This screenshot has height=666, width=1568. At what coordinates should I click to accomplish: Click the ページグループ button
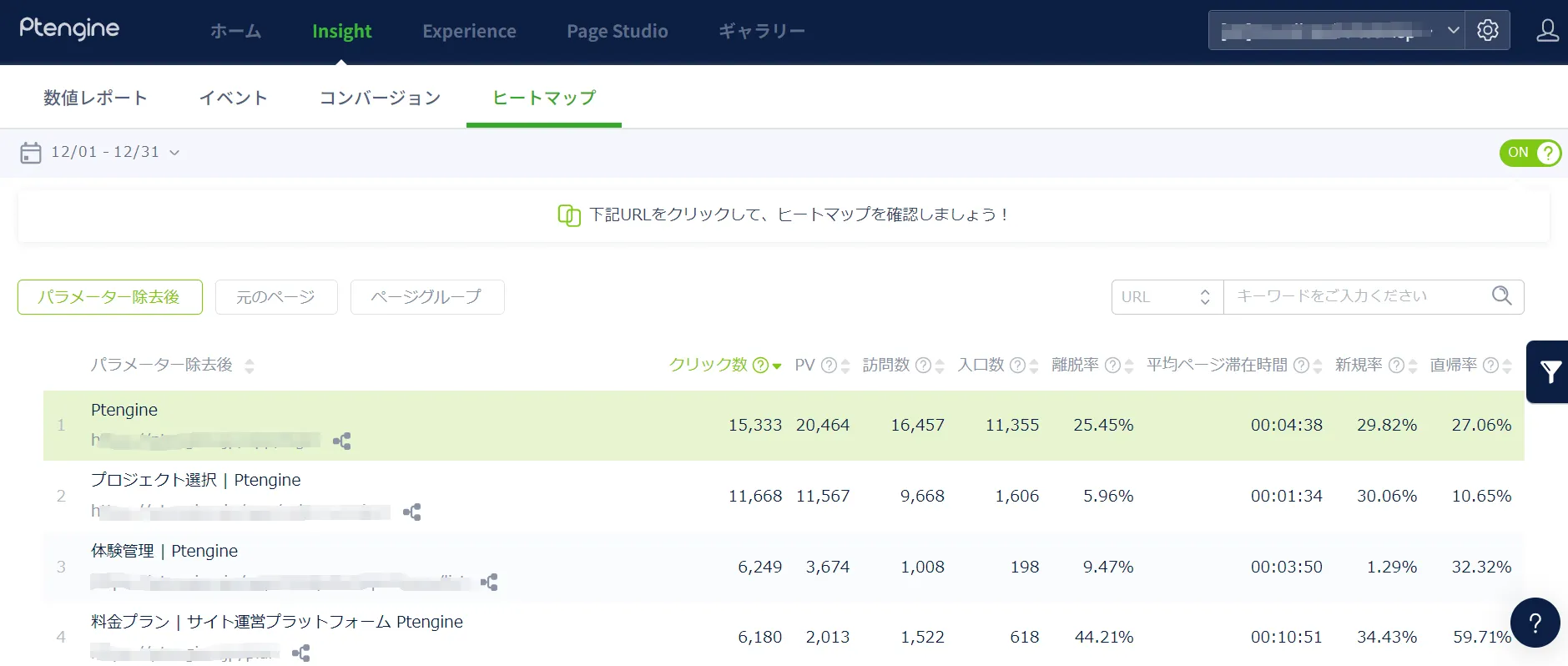[426, 297]
